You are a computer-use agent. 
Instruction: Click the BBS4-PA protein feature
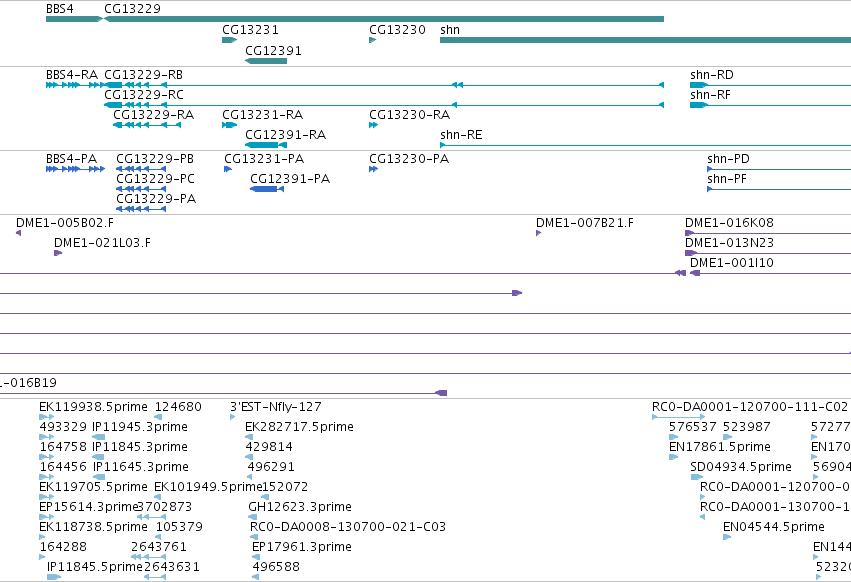[75, 169]
